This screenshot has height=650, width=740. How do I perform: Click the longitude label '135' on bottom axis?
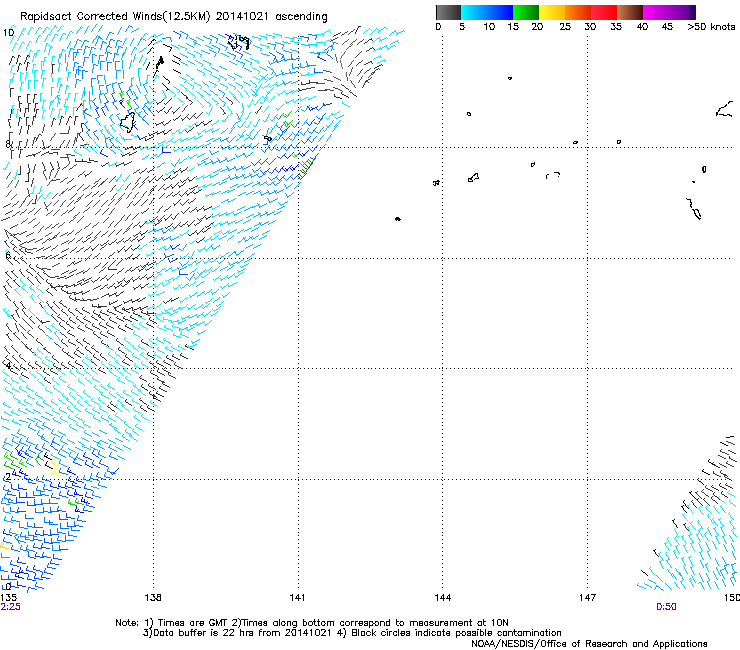(x=8, y=598)
